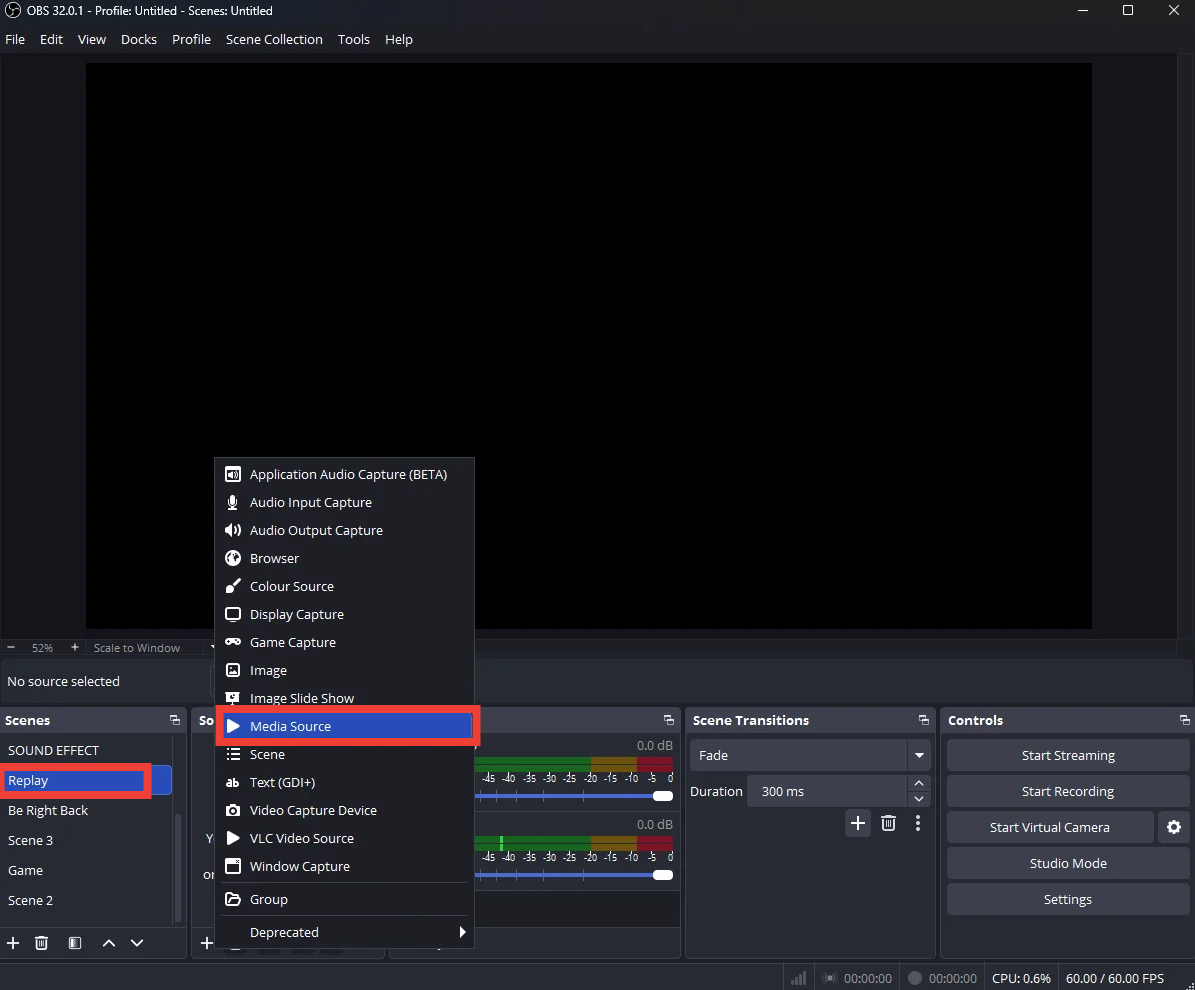Screen dimensions: 1195x990
Task: Click Start Streaming button
Action: (x=1068, y=755)
